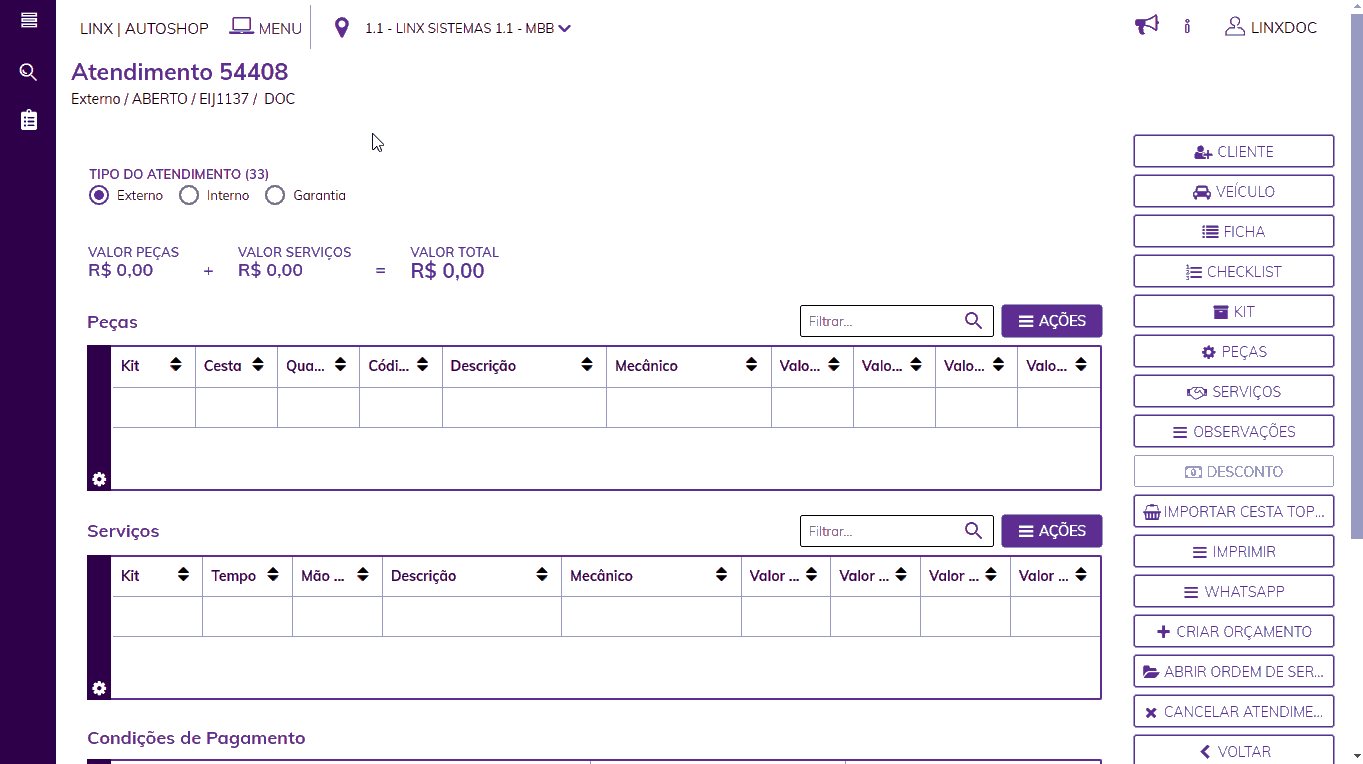The image size is (1363, 764).
Task: Open the Peças AÇÕES menu
Action: (x=1051, y=321)
